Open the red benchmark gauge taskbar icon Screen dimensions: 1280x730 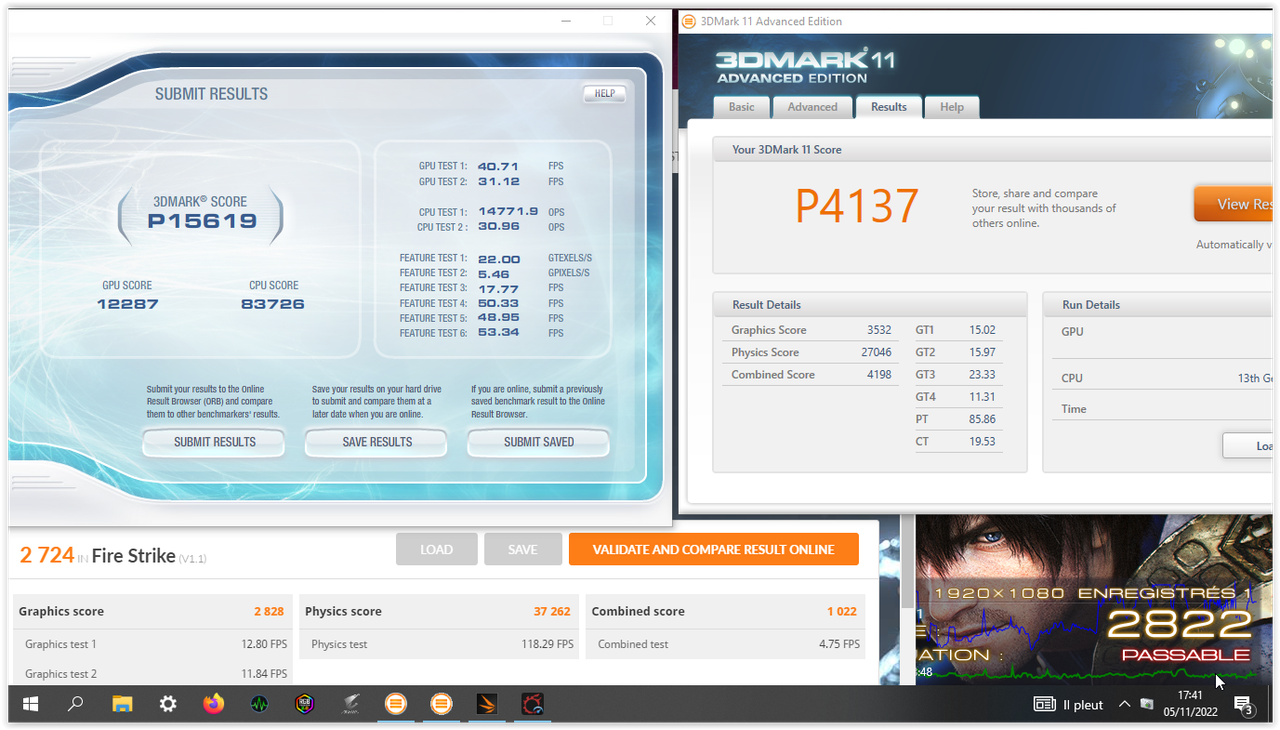point(533,704)
